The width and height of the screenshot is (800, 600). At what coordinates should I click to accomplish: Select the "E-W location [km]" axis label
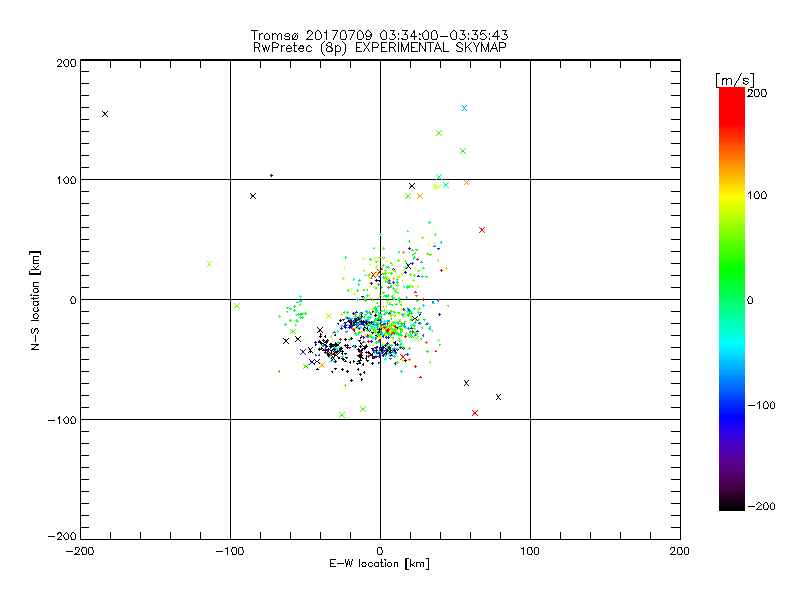click(379, 564)
